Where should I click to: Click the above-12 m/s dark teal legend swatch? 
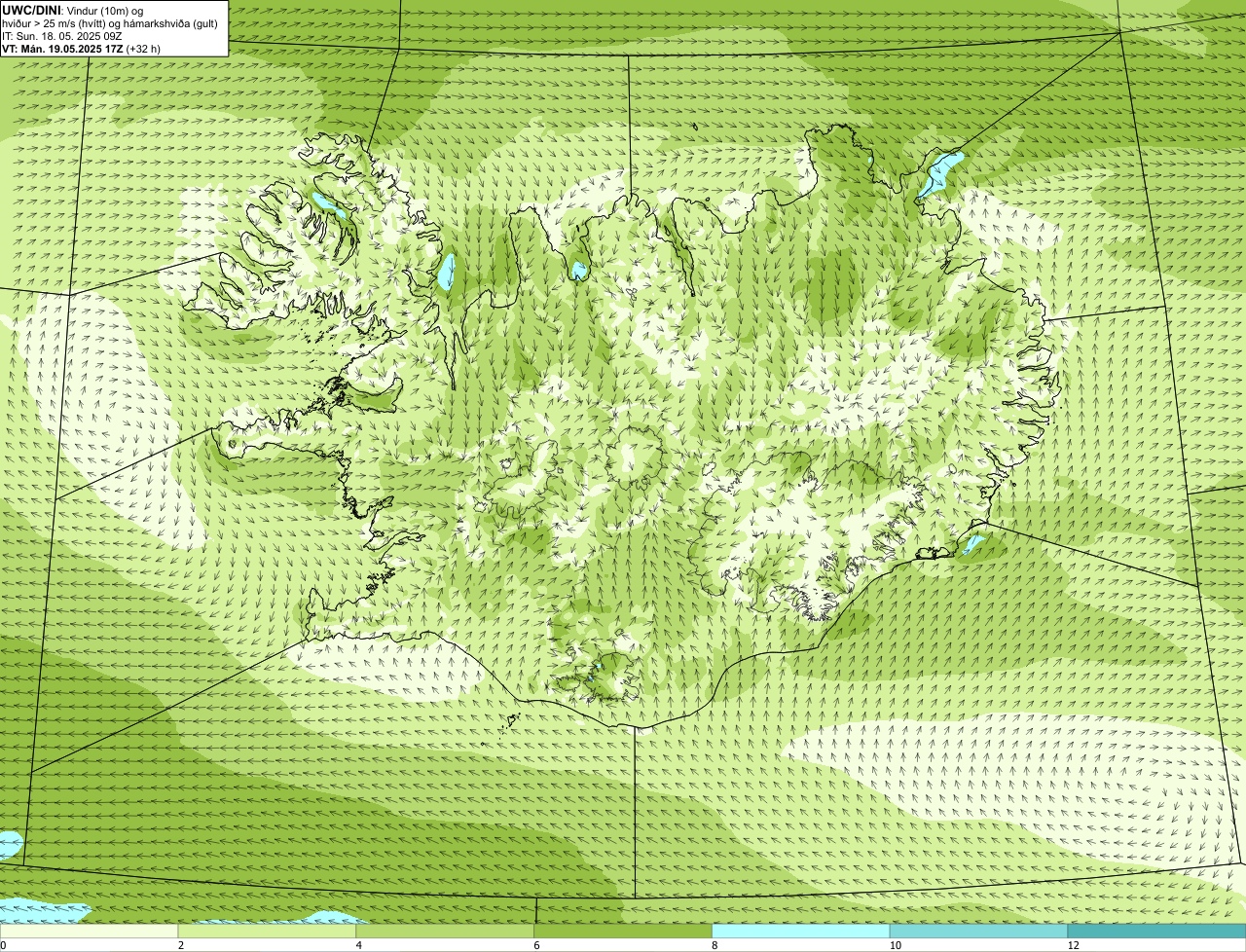pos(1156,931)
